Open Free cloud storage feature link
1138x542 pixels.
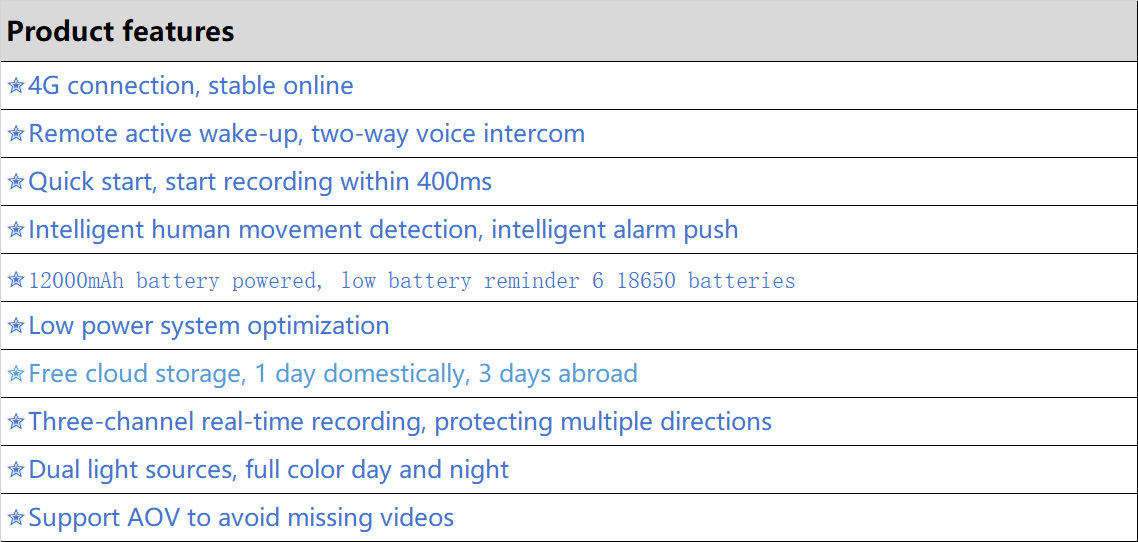point(136,374)
